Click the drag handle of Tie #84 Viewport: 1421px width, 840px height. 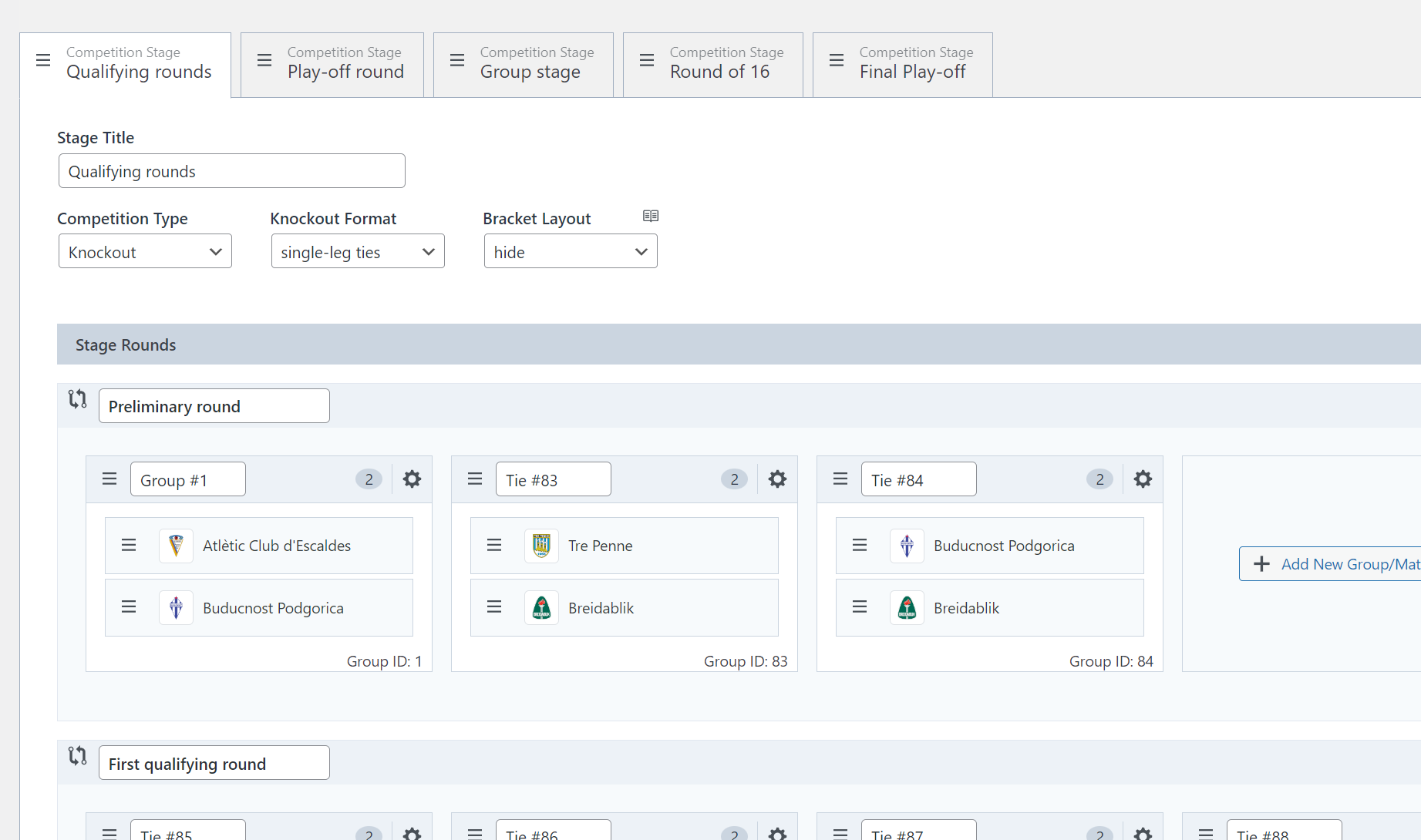[840, 479]
